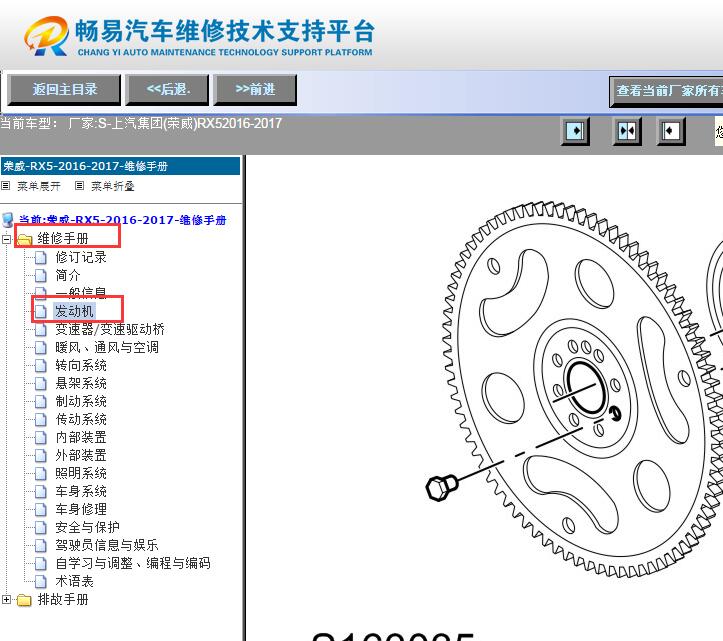
Task: Open the 修订记录 tree item
Action: pos(81,257)
